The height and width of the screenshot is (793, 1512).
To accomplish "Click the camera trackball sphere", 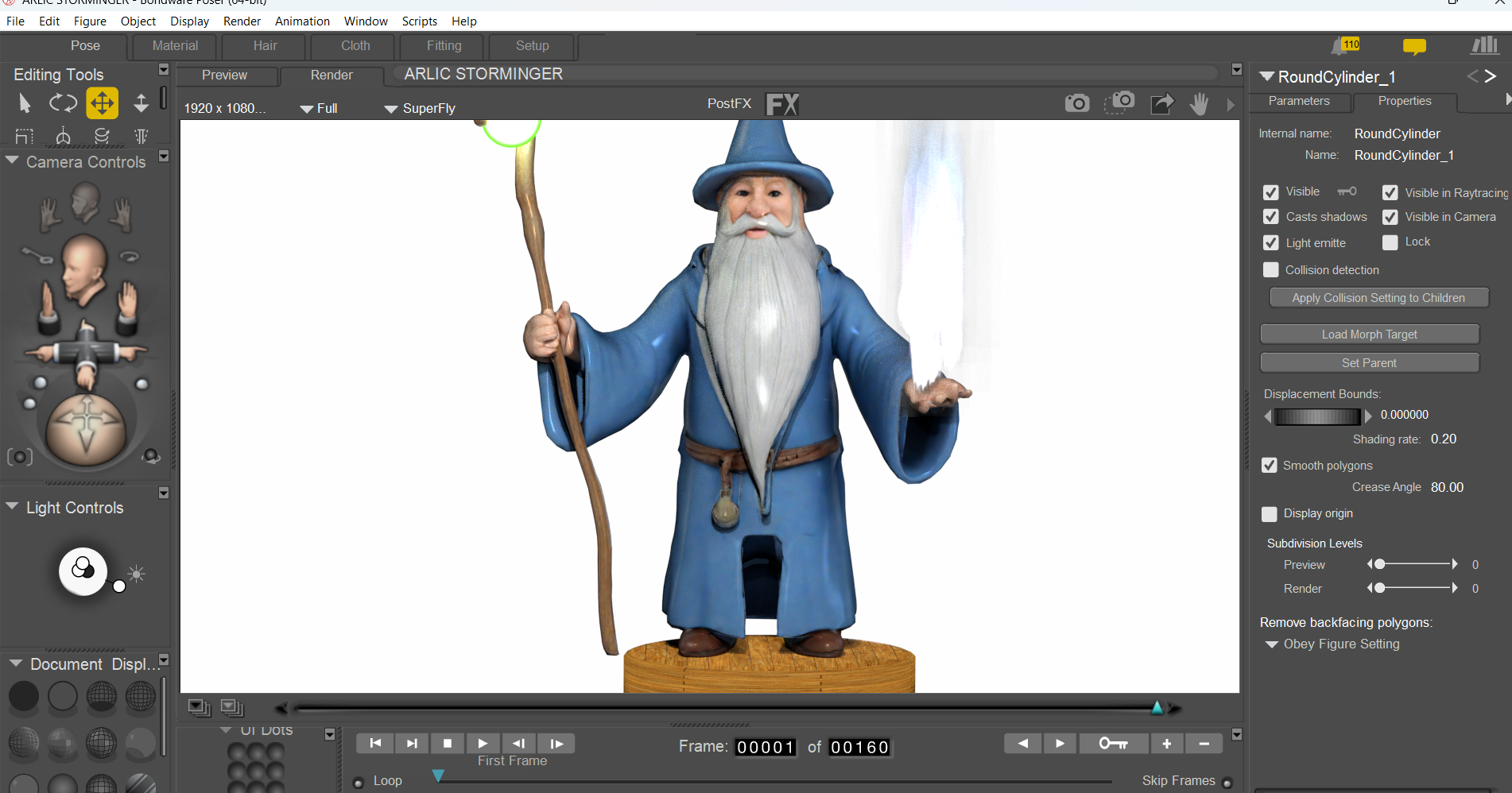I will point(86,430).
